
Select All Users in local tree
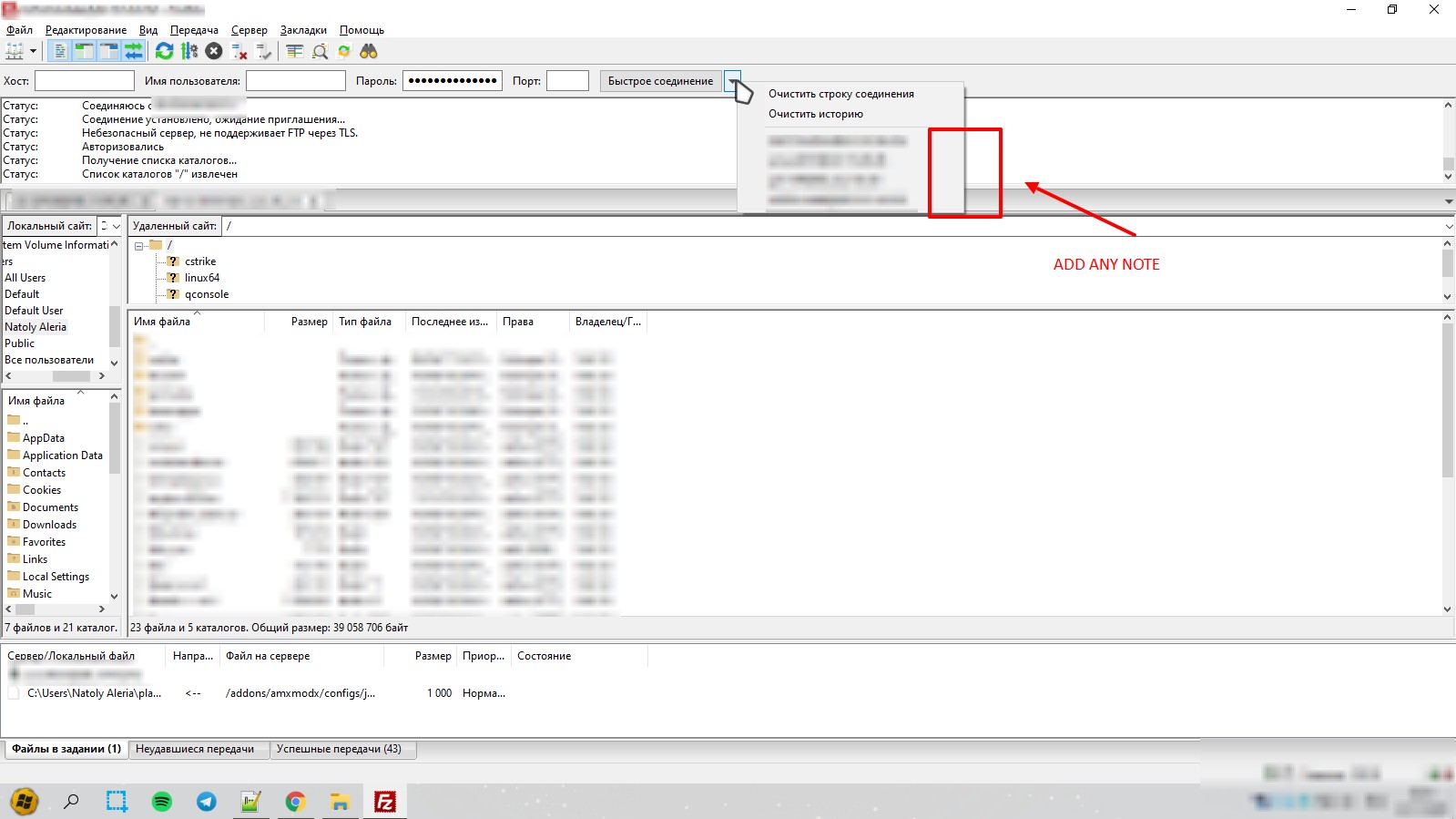[x=25, y=278]
